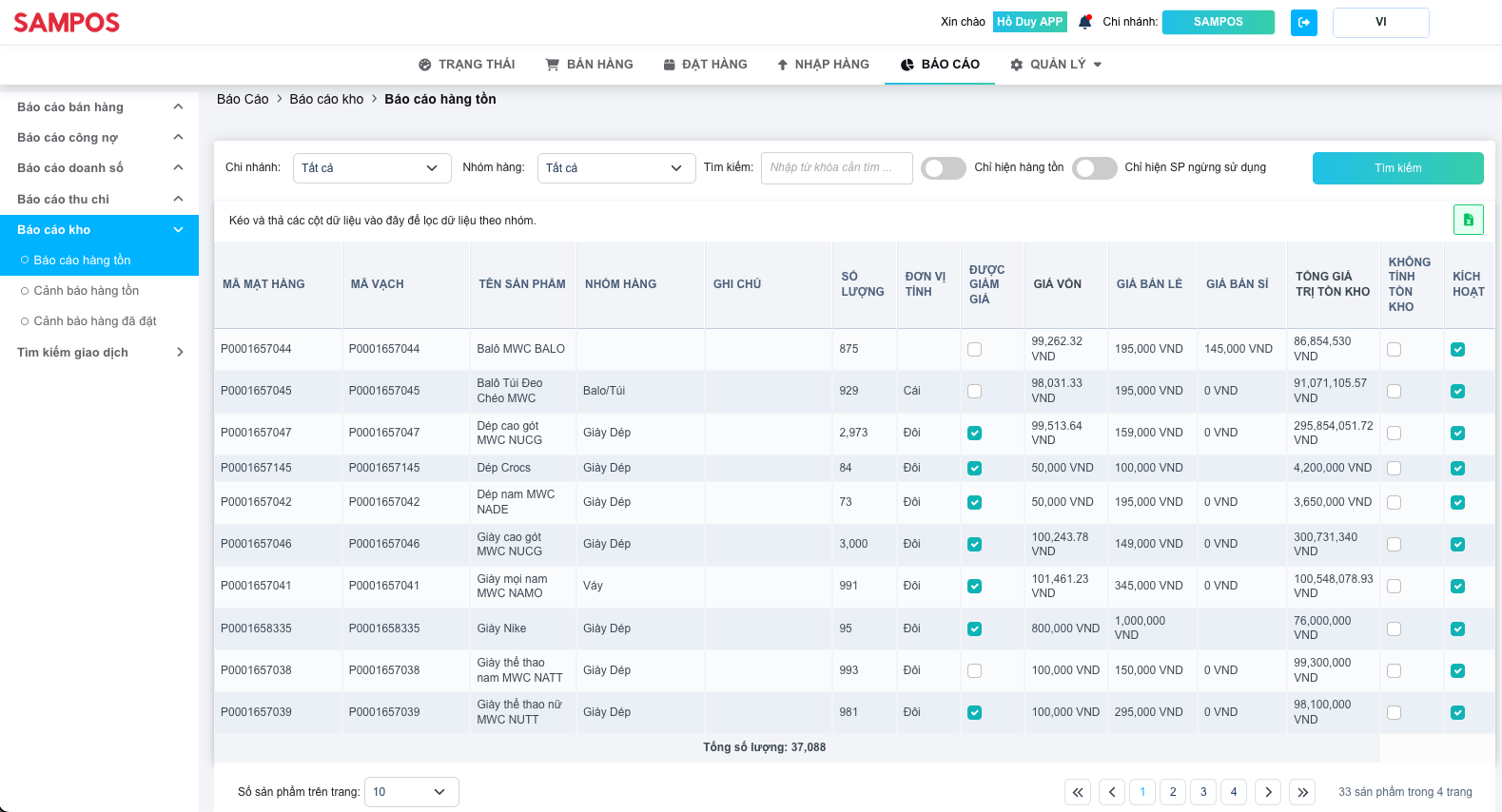Uncheck Kích hoạt for P0001657044 row
Screen dimensions: 1502x812
click(1457, 349)
